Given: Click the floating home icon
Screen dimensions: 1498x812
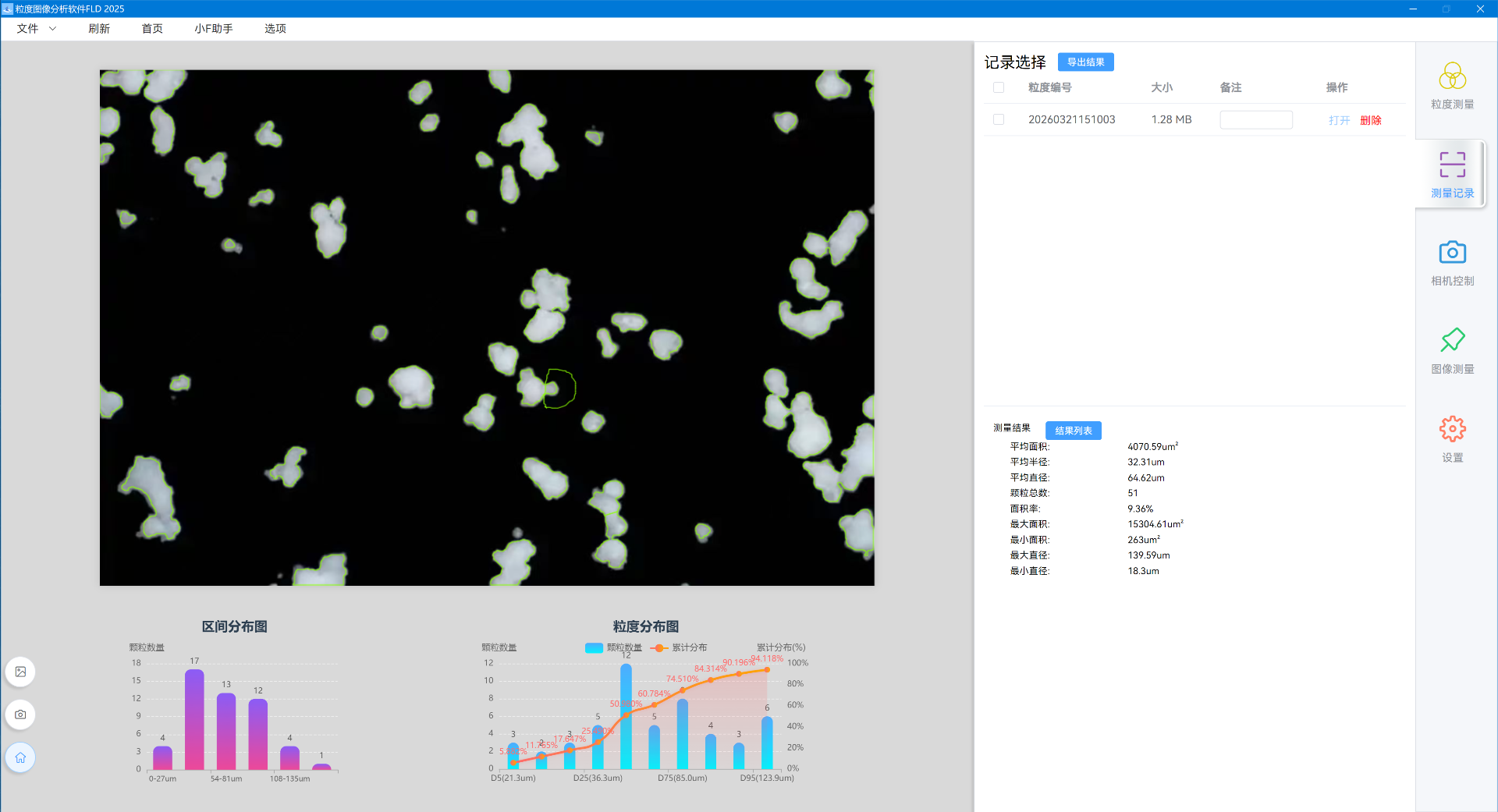Looking at the screenshot, I should click(20, 757).
